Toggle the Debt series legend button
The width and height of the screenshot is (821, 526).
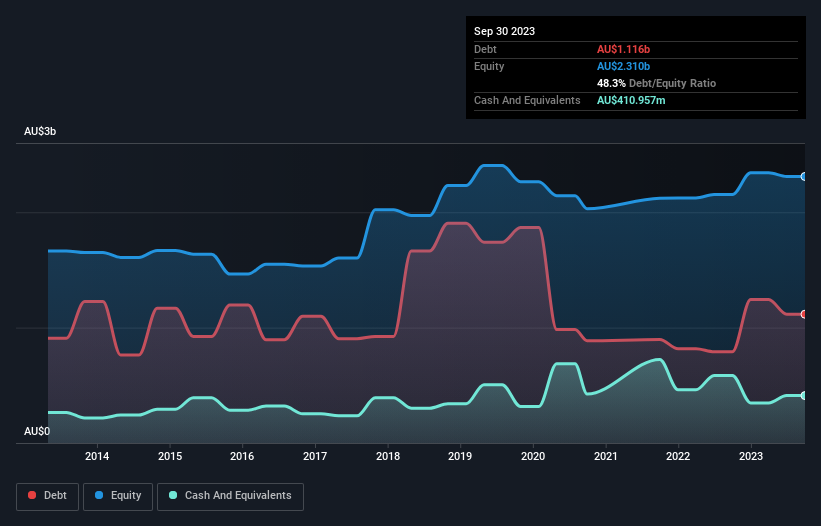pos(48,496)
